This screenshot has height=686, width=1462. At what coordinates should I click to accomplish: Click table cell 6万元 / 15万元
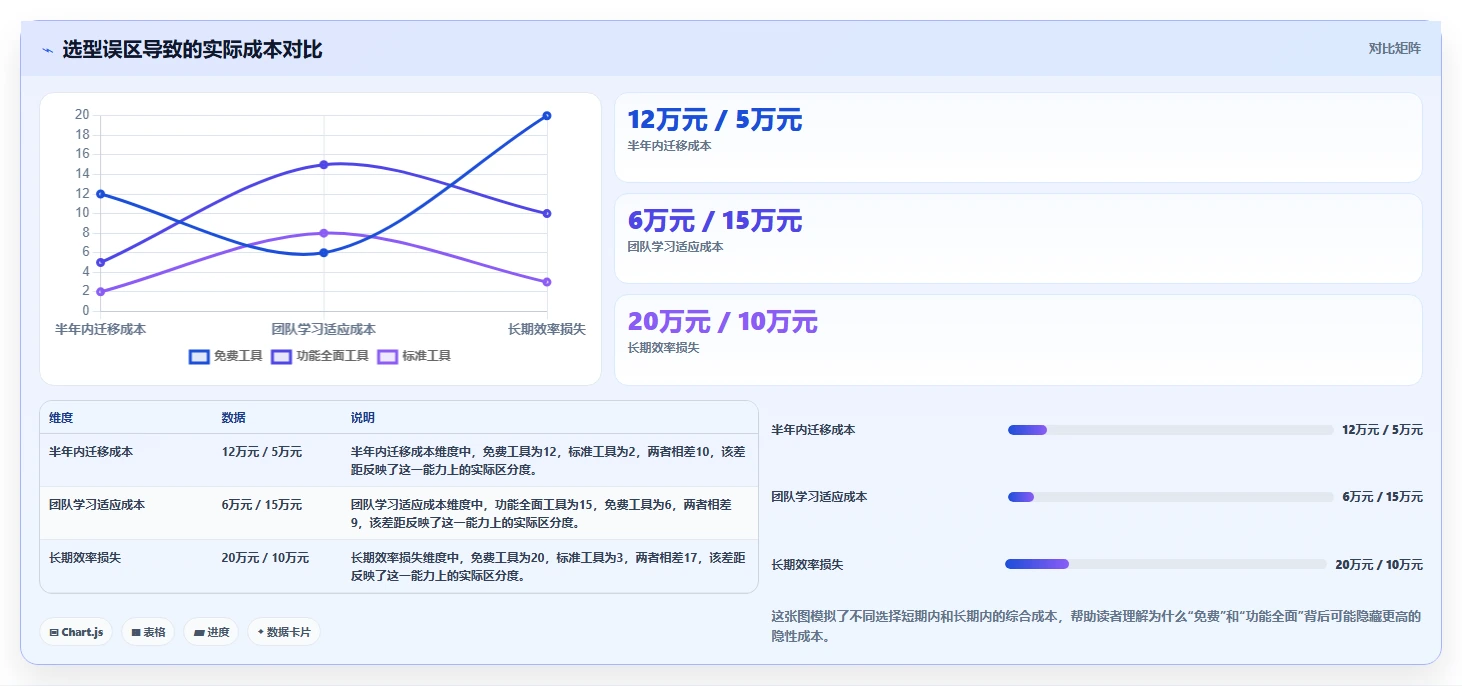tap(261, 505)
